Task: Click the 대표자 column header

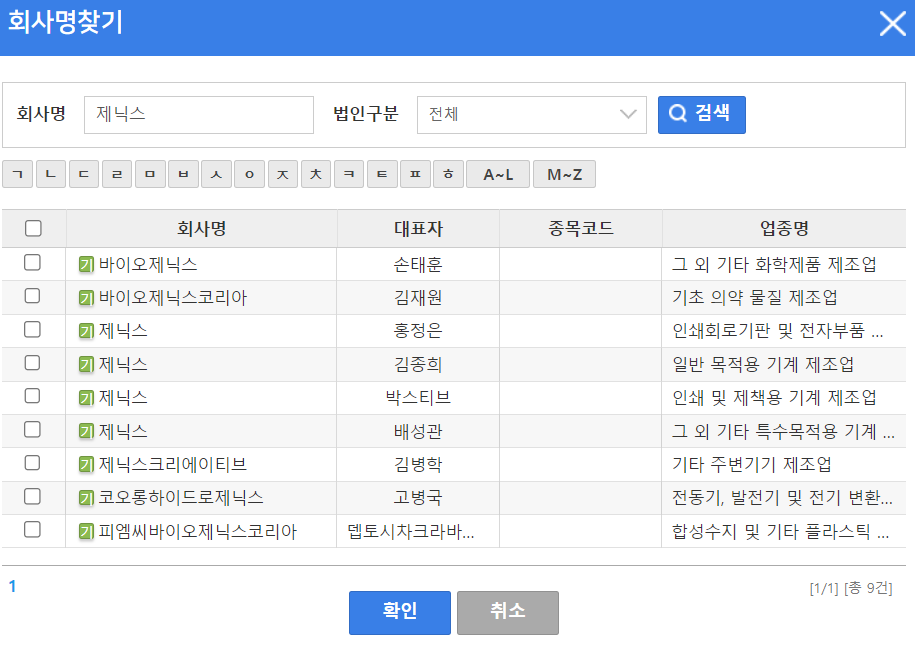Action: tap(418, 228)
